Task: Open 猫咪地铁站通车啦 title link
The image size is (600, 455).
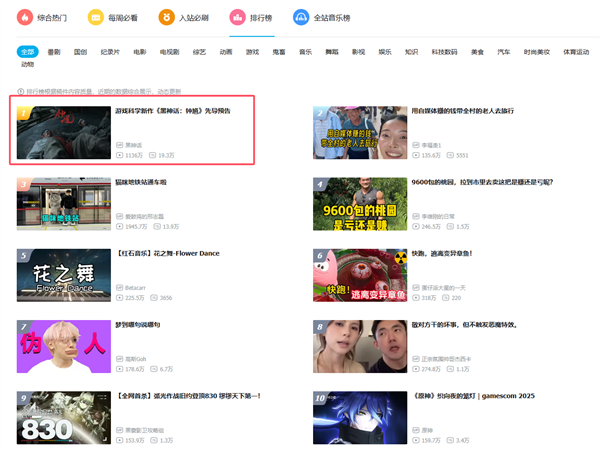Action: coord(141,182)
